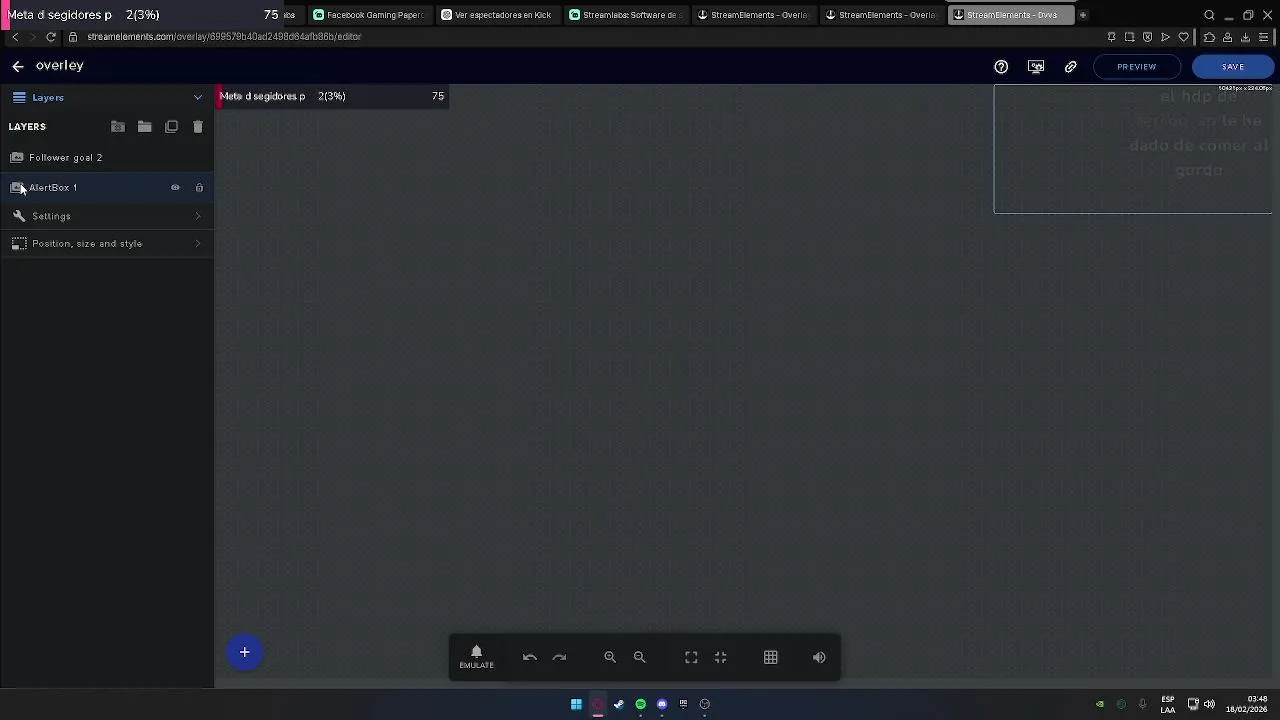The height and width of the screenshot is (720, 1280).
Task: Click the wrench Settings icon
Action: pos(19,216)
